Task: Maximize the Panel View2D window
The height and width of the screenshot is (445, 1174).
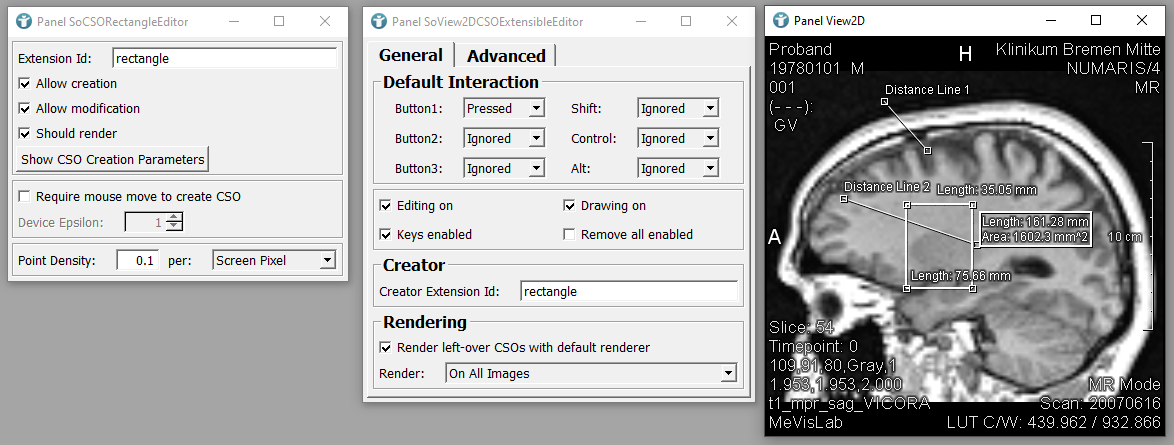Action: tap(1096, 20)
